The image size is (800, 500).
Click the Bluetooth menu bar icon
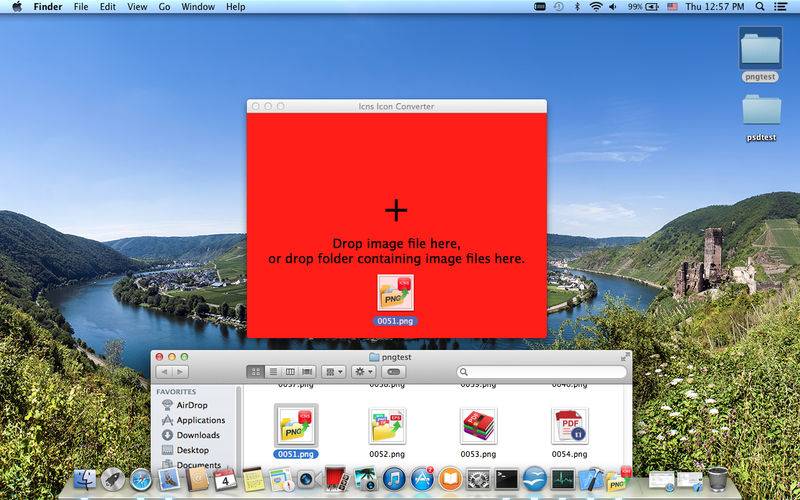click(578, 7)
